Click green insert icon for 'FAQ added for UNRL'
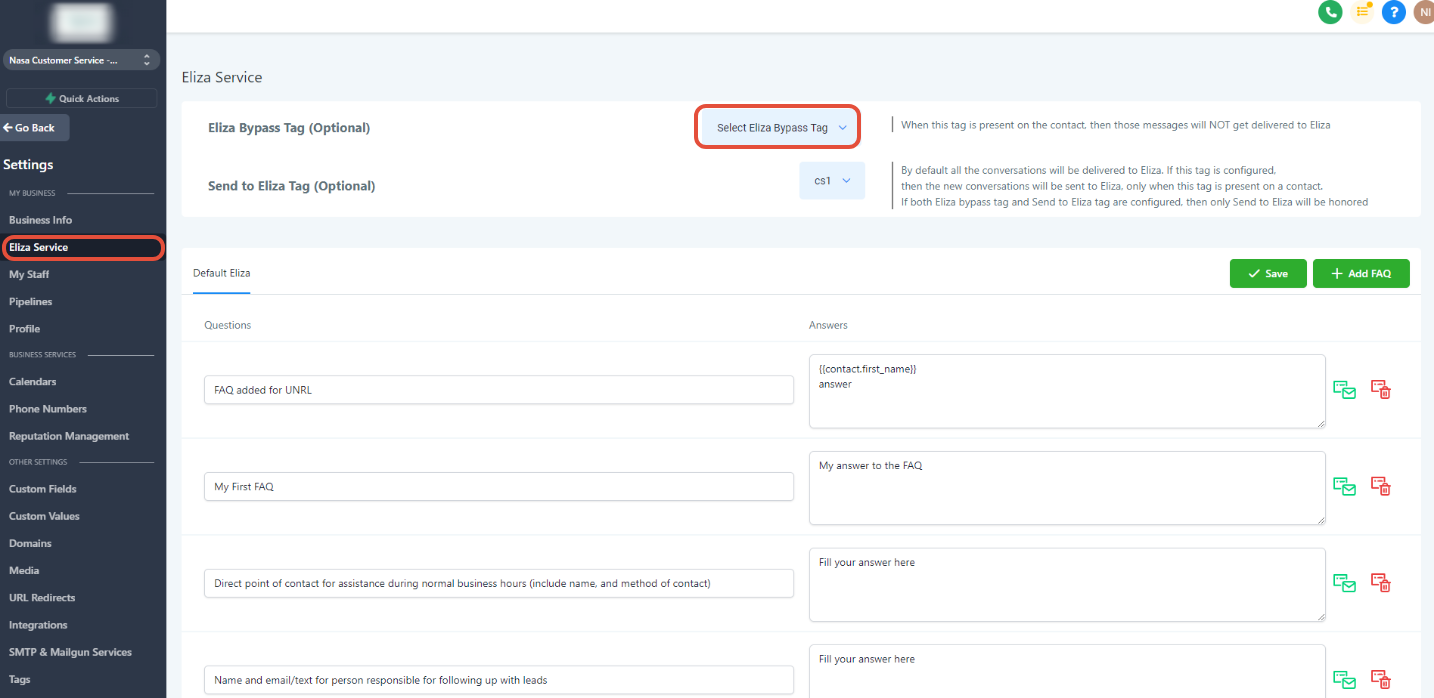 coord(1344,390)
